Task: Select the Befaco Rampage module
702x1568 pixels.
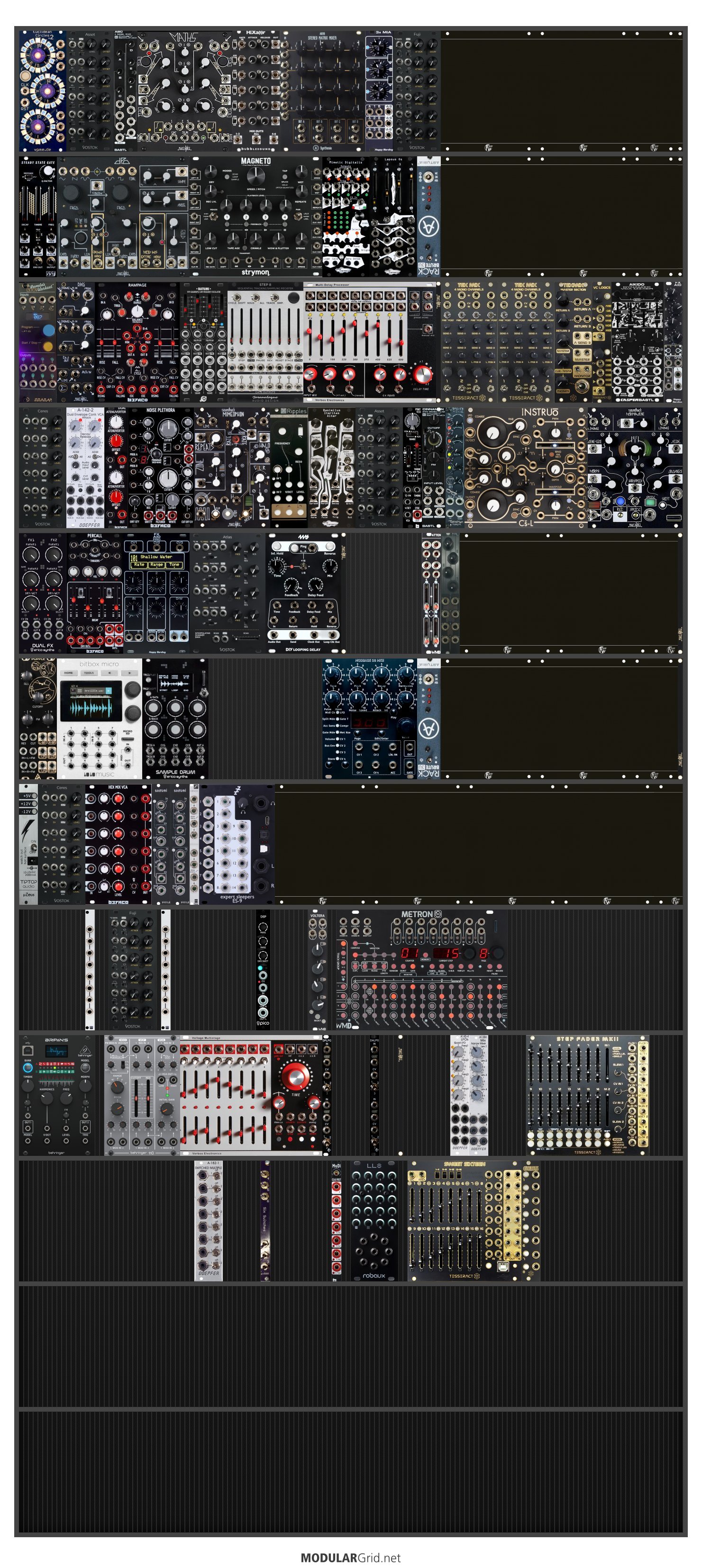Action: (137, 342)
